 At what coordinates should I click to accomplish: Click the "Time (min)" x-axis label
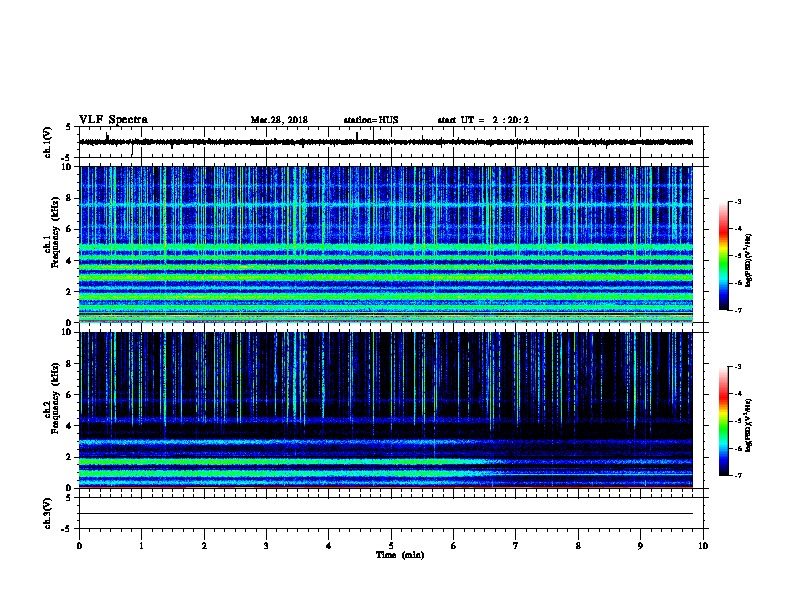(400, 555)
